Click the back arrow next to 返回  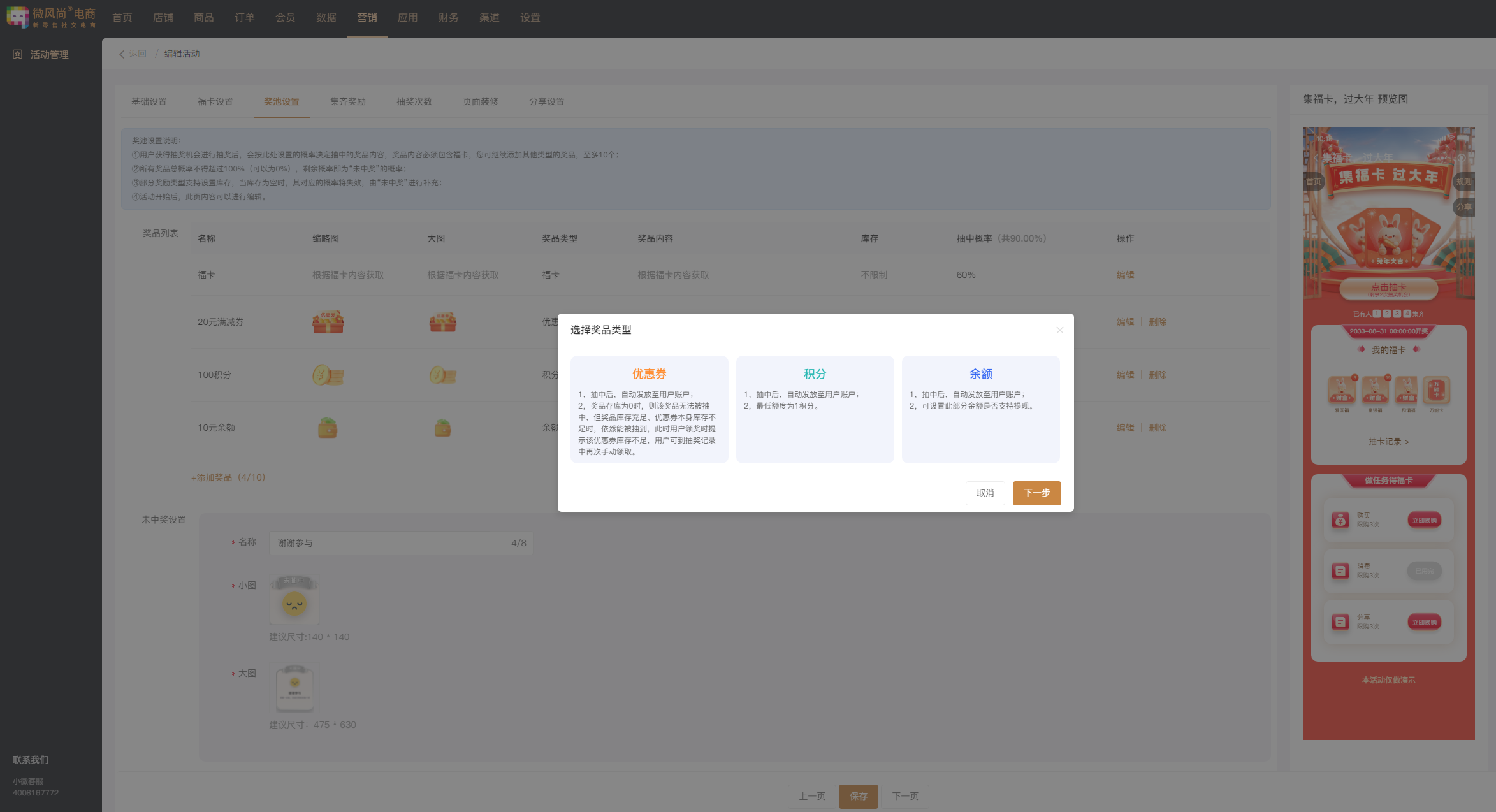click(122, 54)
